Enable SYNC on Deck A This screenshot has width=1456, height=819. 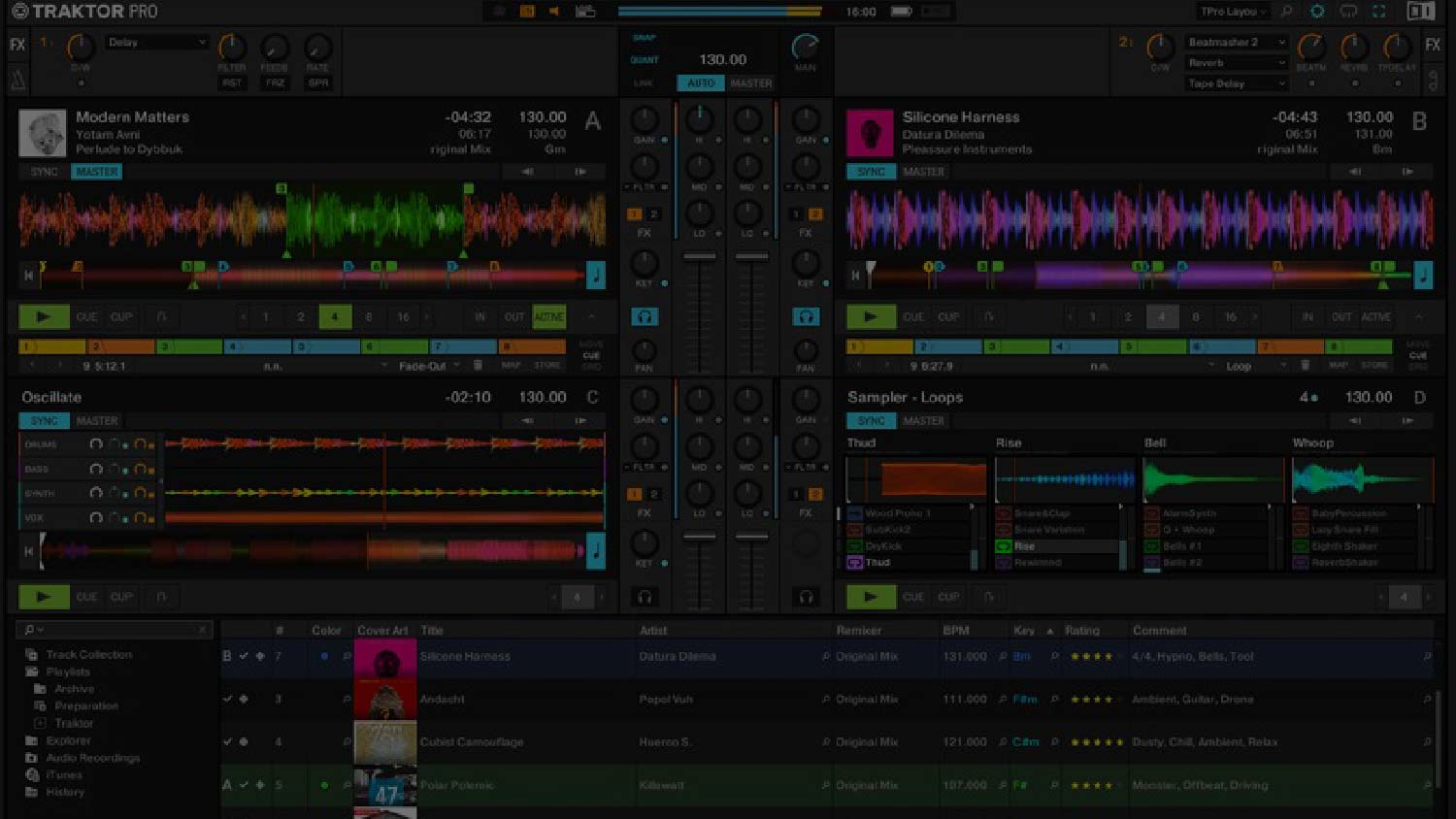click(44, 172)
